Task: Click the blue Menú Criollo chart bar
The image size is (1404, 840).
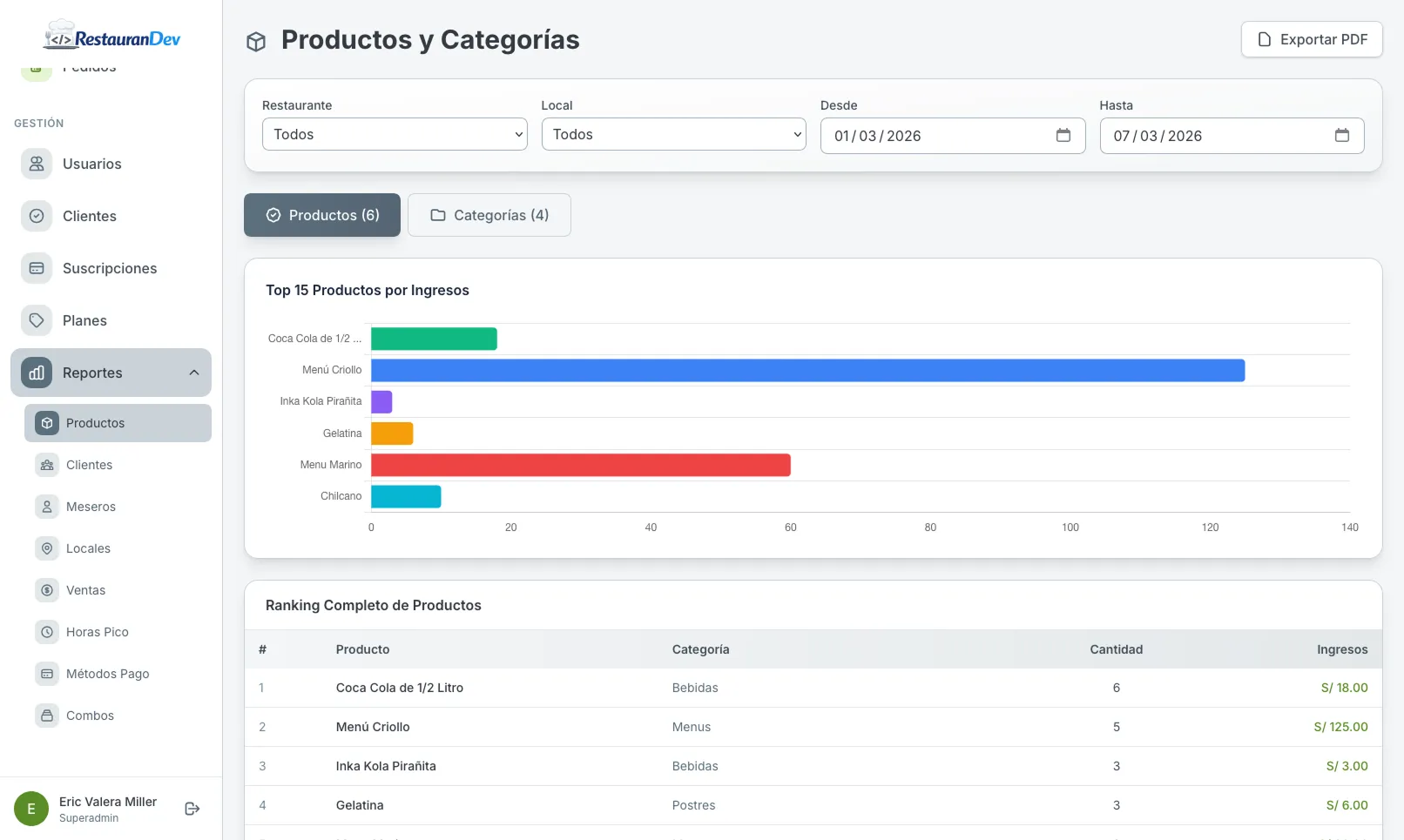Action: coord(807,371)
